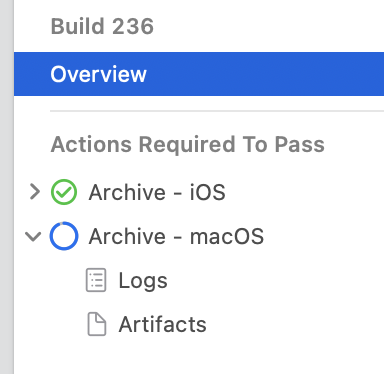Collapse the Archive - macOS action
The width and height of the screenshot is (384, 374).
(x=33, y=236)
